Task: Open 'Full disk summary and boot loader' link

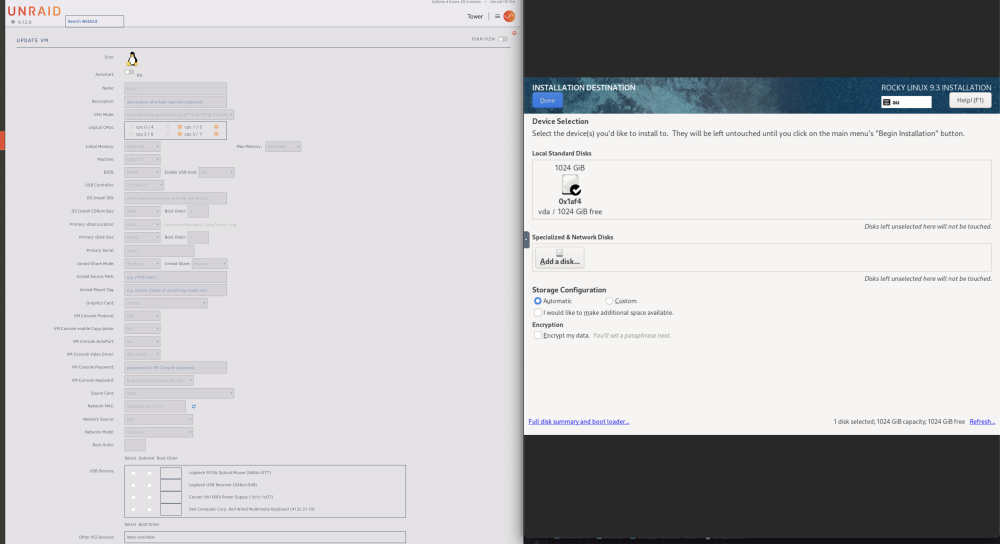Action: [578, 422]
